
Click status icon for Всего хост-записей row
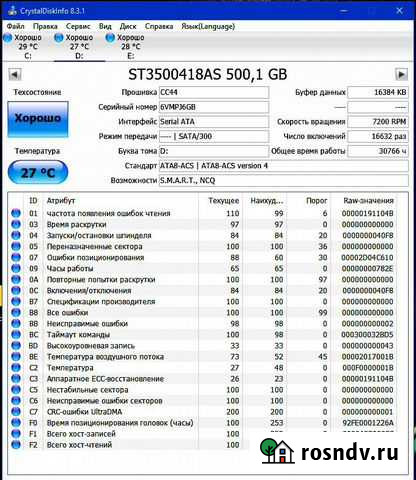(x=16, y=433)
